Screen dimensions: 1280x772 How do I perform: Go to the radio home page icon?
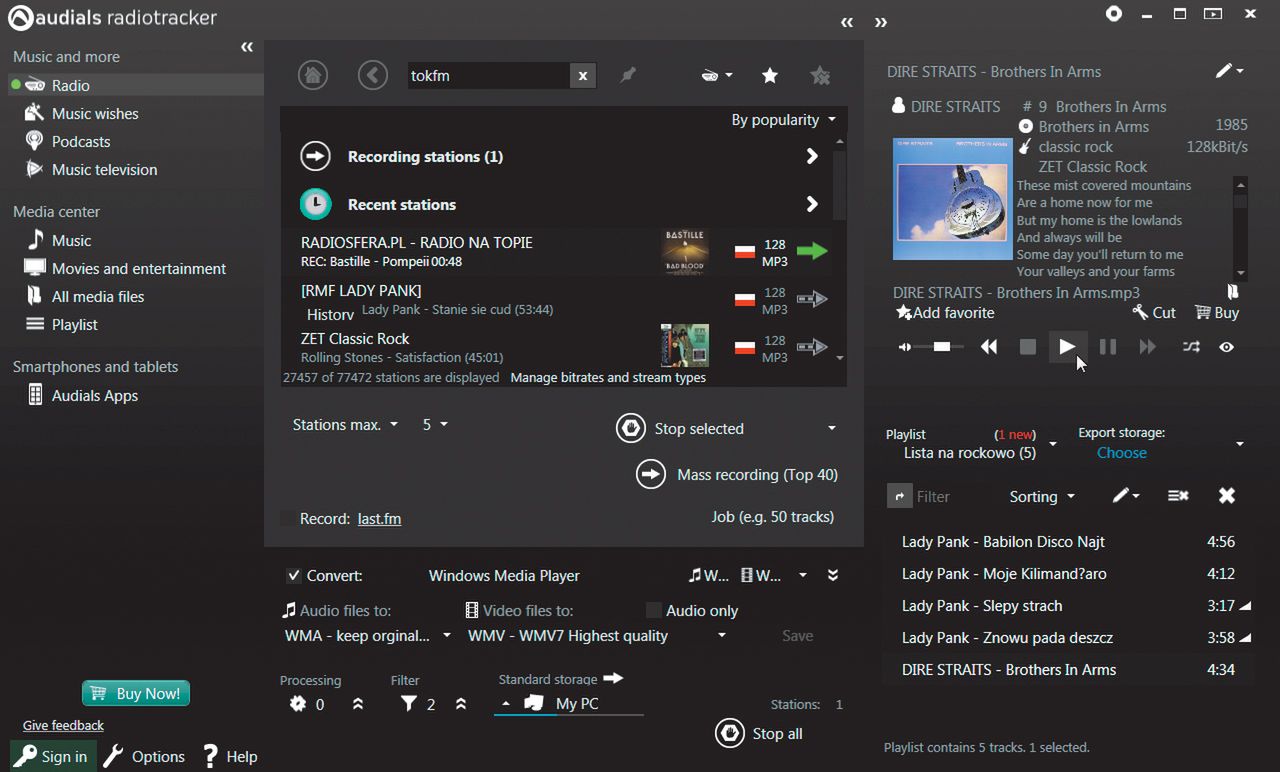coord(313,75)
